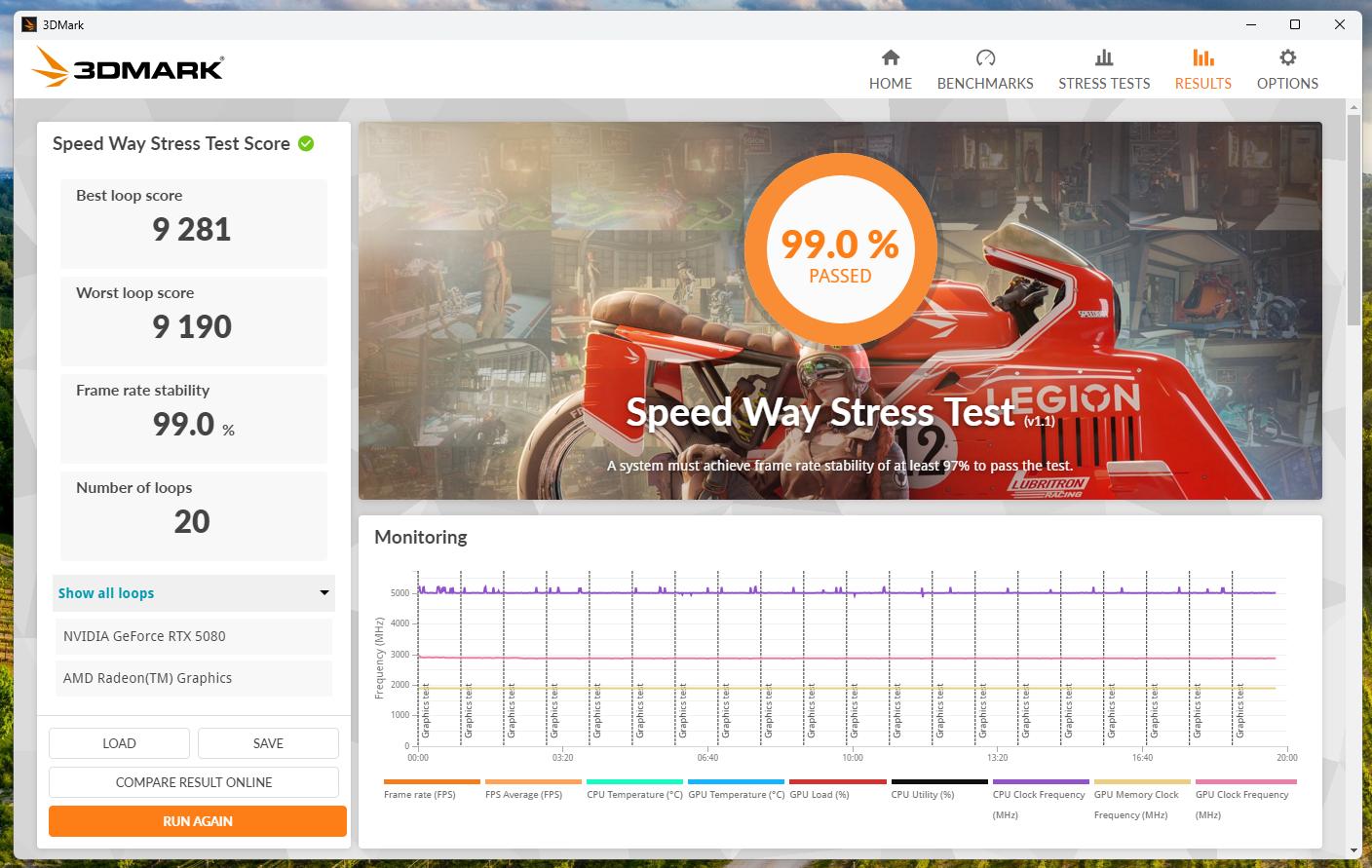Toggle GPU Load (%) legend swatch
The width and height of the screenshot is (1372, 868).
coord(838,781)
